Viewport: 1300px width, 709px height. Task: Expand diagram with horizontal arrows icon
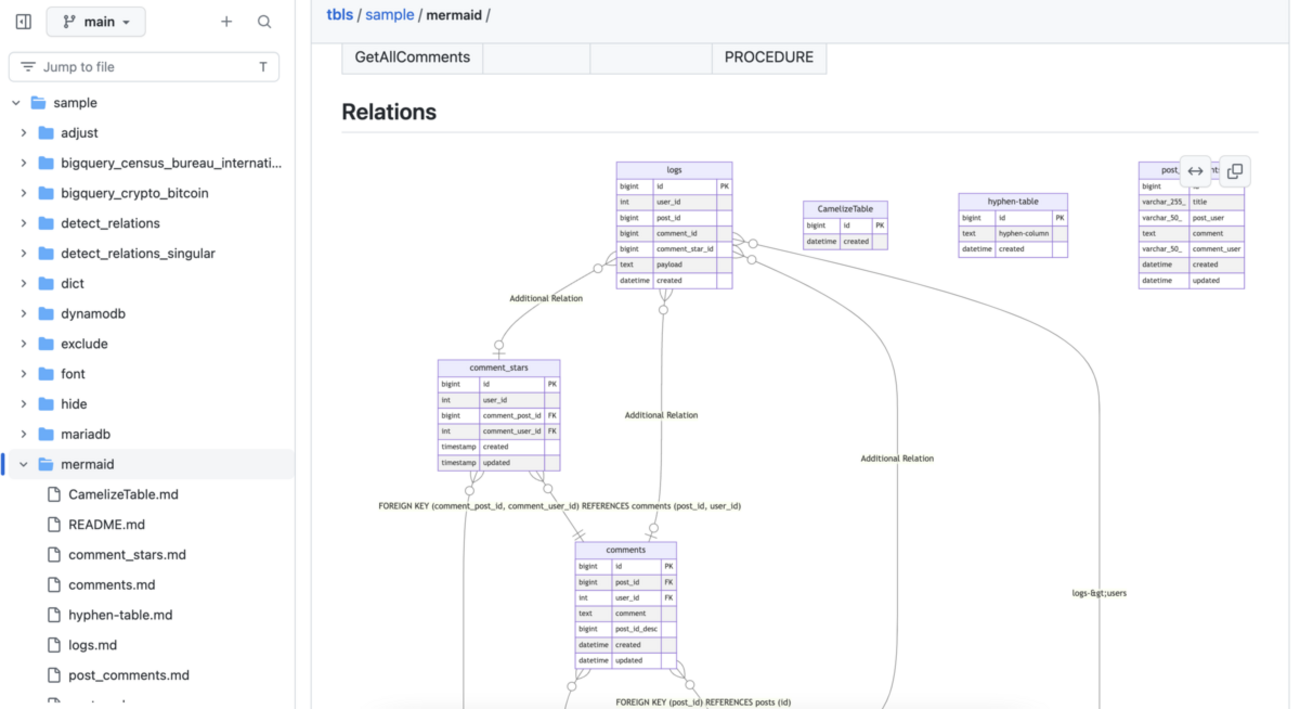1195,171
